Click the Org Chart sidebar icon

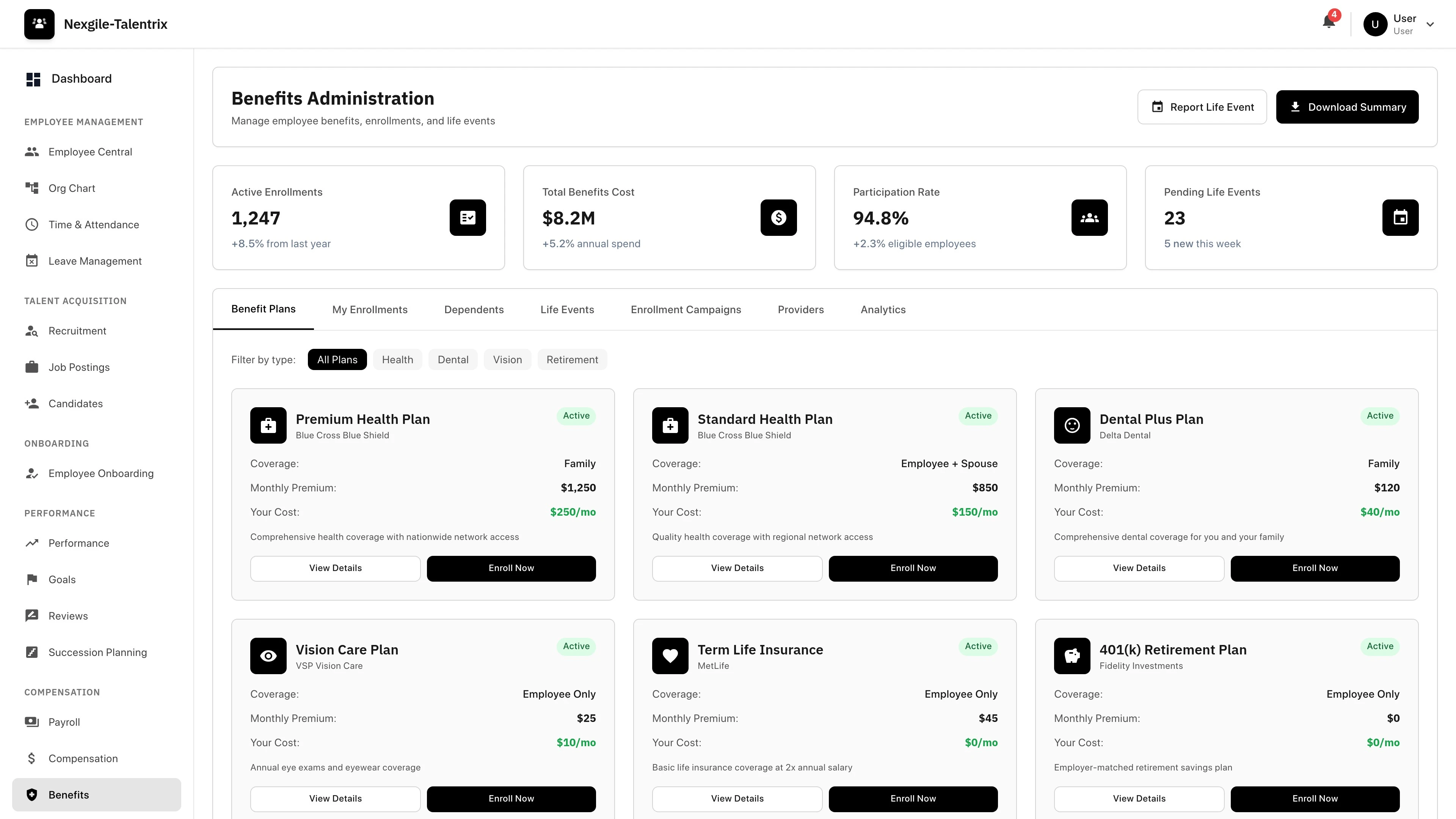coord(31,188)
